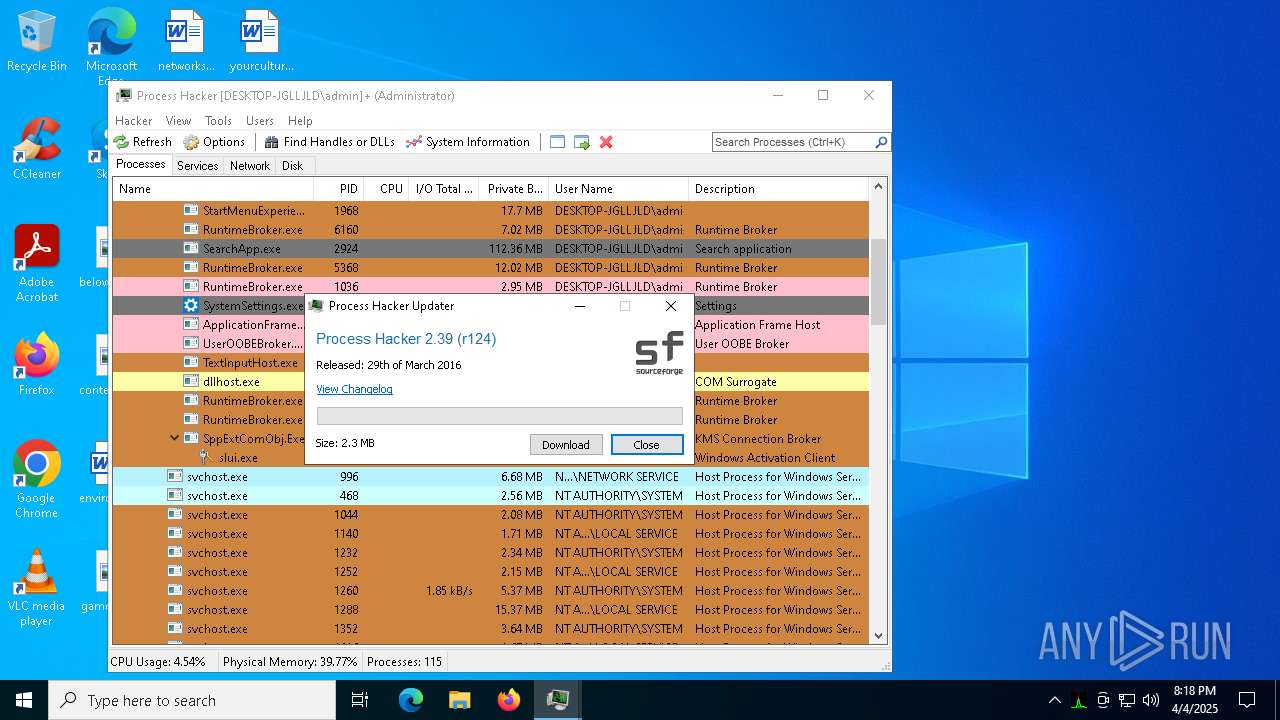
Task: Open the System Information graph tool
Action: click(x=467, y=142)
